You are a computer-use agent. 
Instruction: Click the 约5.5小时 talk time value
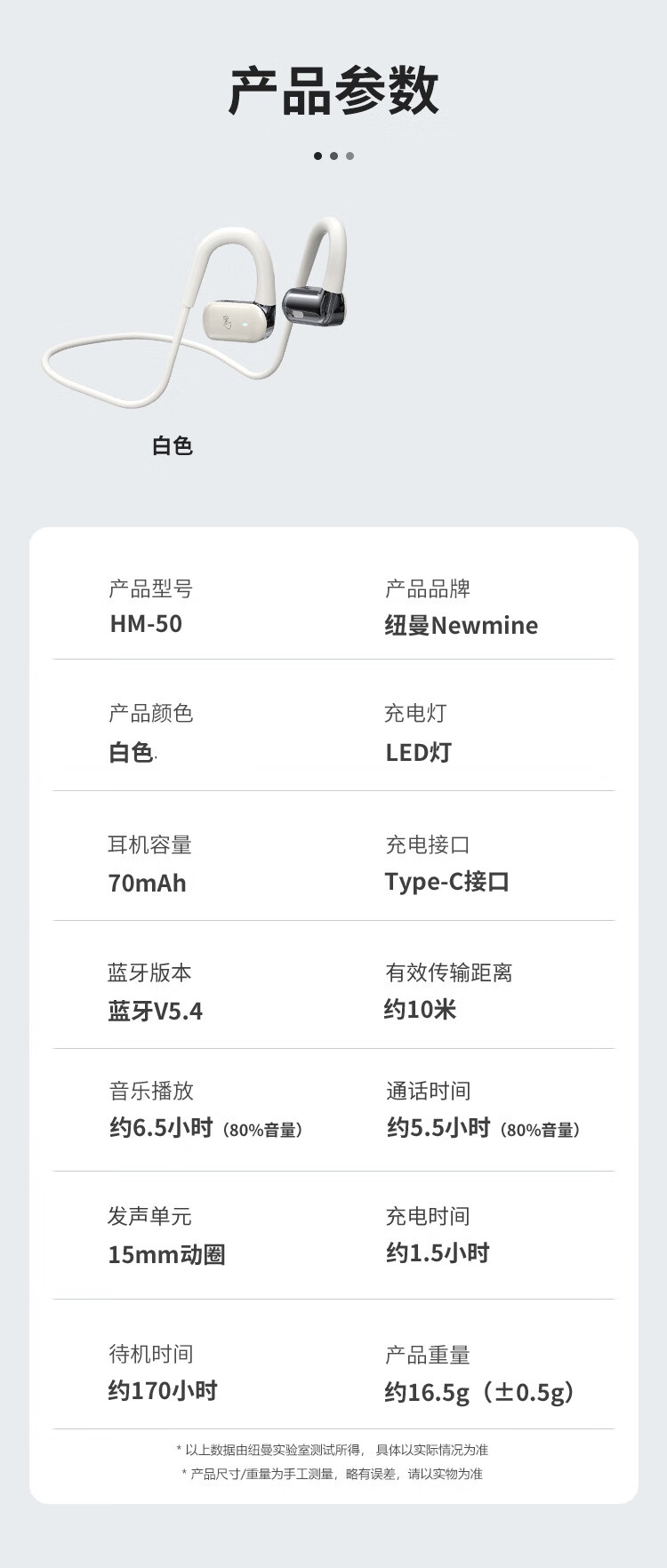(438, 1128)
